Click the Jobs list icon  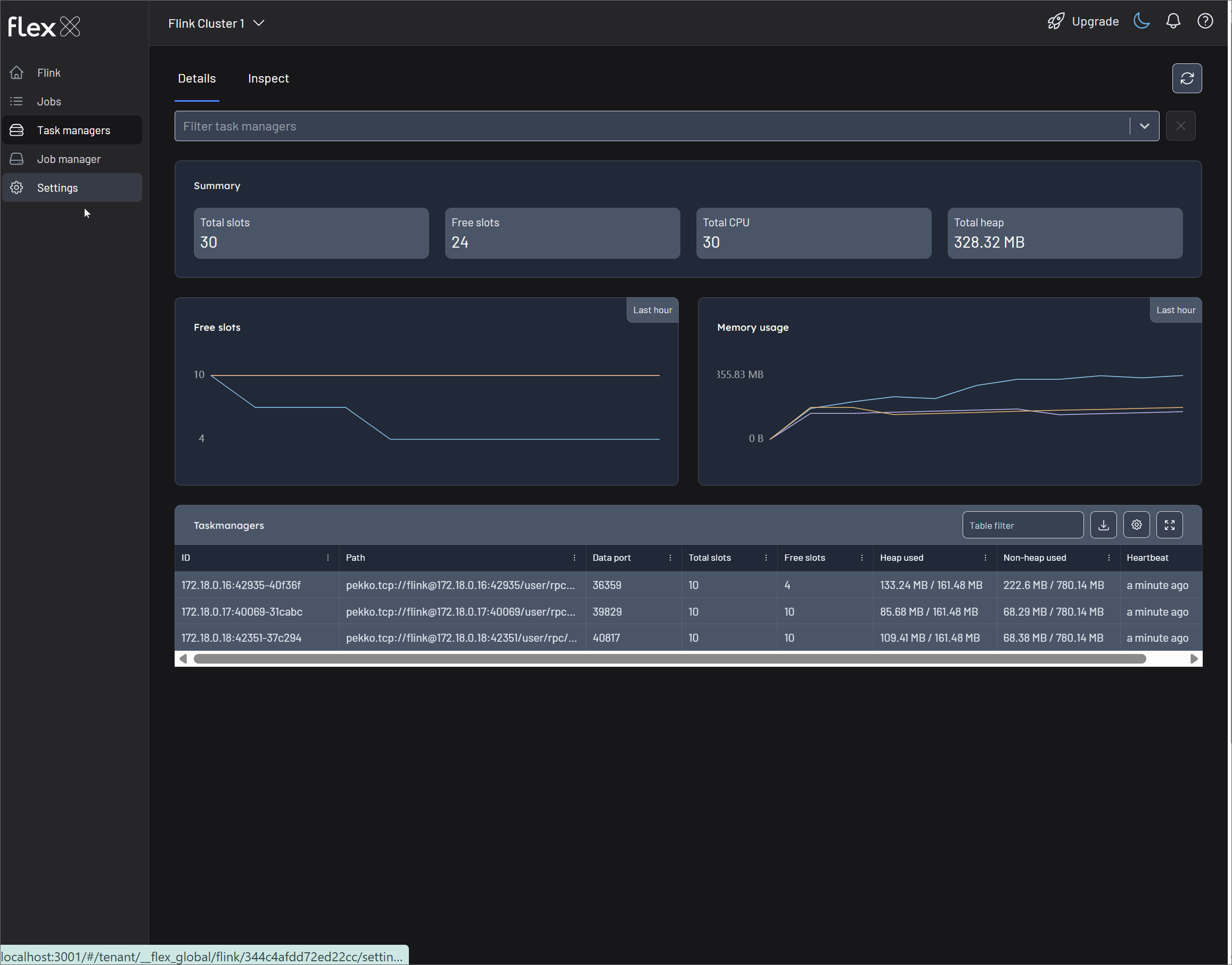pos(17,102)
